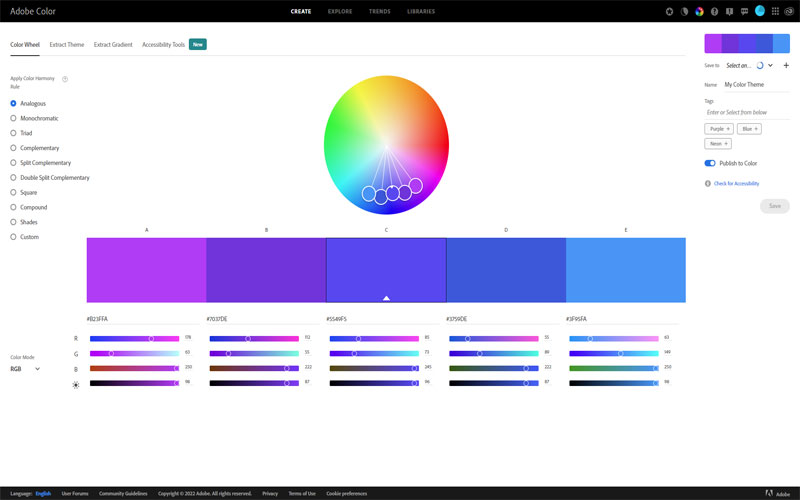The height and width of the screenshot is (500, 800).
Task: Click the hex field #7037DE
Action: (x=262, y=319)
